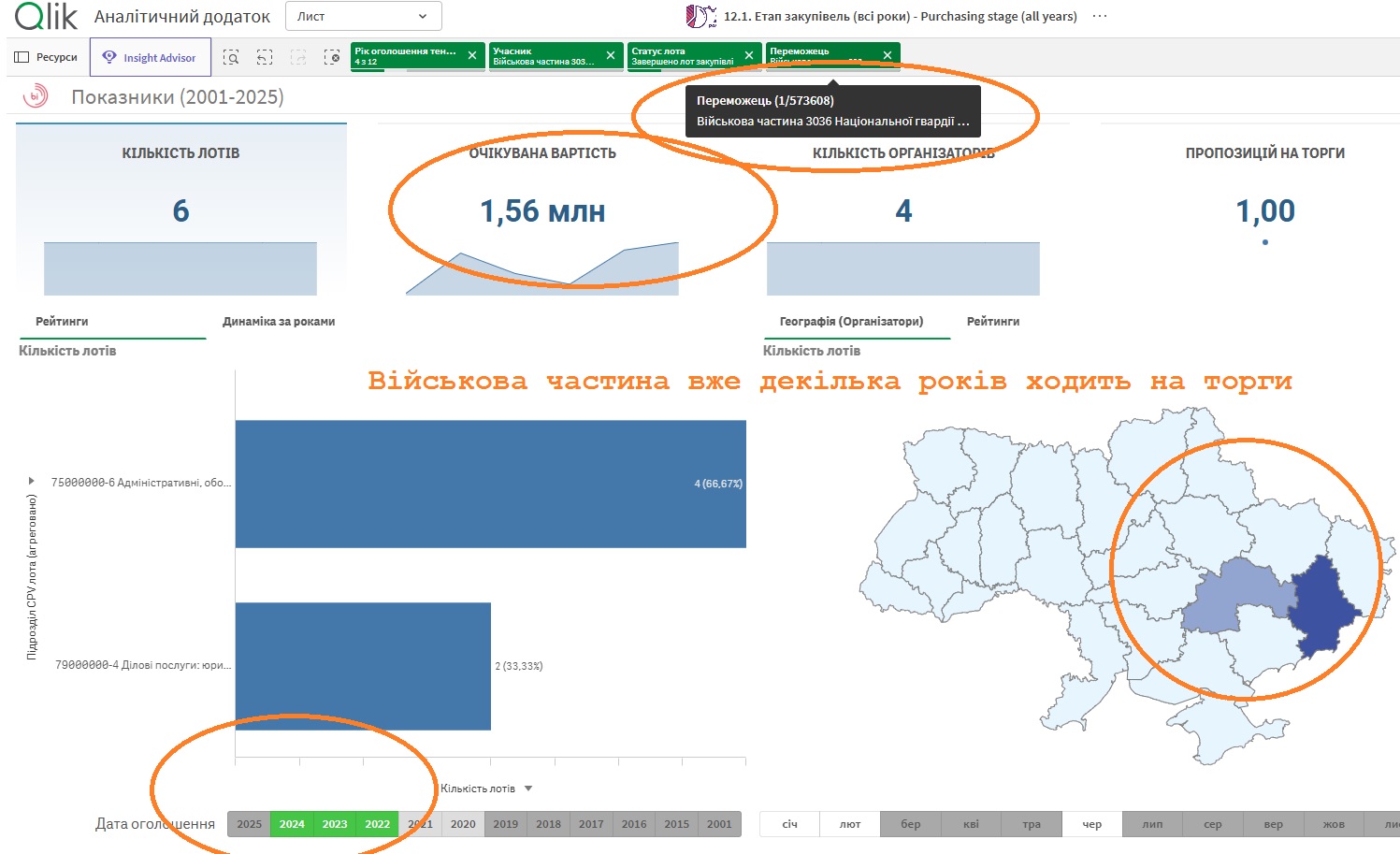Step back in selections

pyautogui.click(x=265, y=57)
